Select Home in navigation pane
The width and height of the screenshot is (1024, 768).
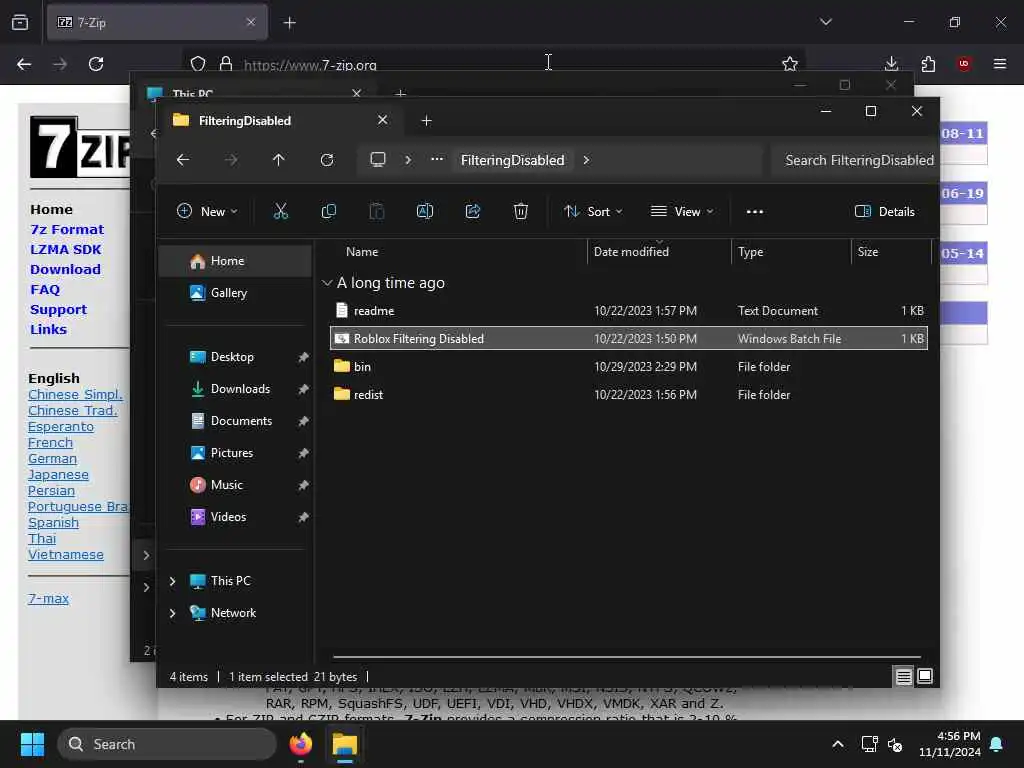coord(235,261)
